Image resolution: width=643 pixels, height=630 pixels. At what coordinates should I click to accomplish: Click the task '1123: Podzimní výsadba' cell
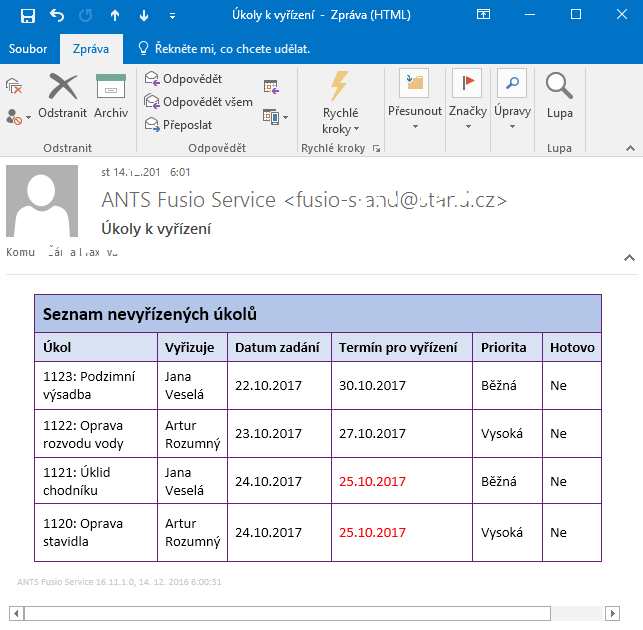96,386
